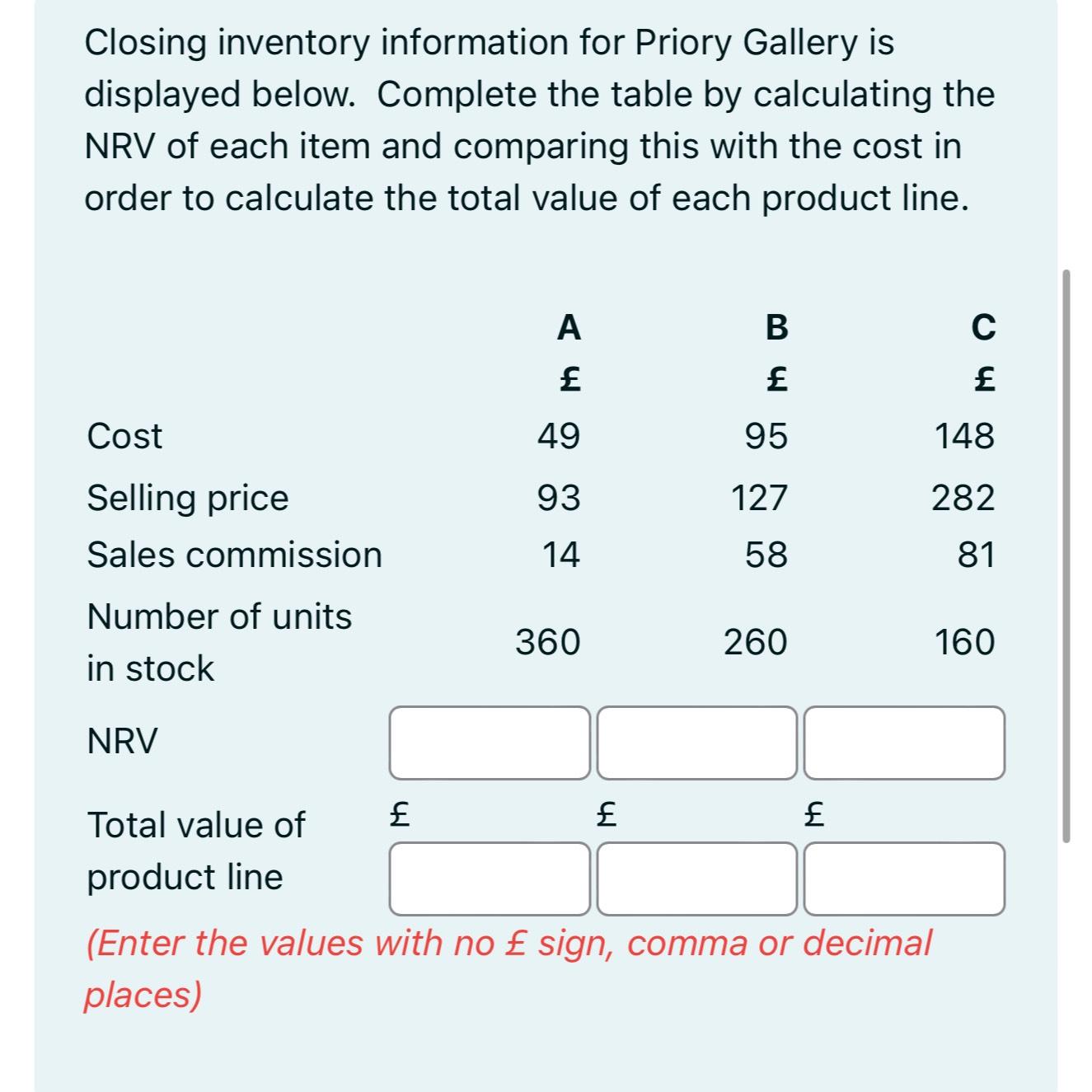Click the Sales commission row label
1092x1092 pixels.
[x=235, y=555]
